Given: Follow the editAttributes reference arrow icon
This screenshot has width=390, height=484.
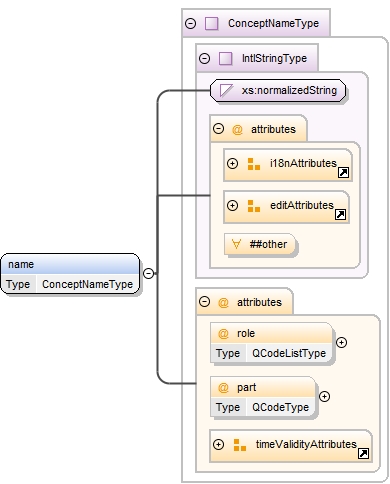Looking at the screenshot, I should (340, 214).
